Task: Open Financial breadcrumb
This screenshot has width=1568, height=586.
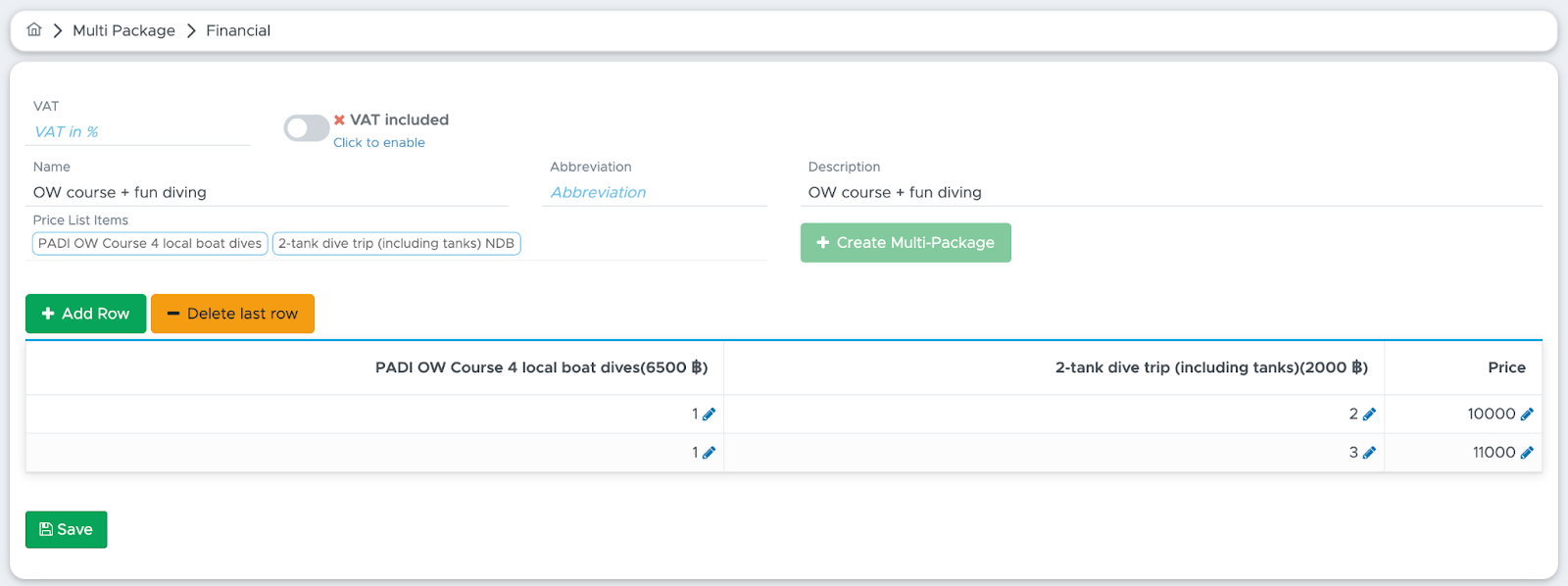Action: pos(238,30)
